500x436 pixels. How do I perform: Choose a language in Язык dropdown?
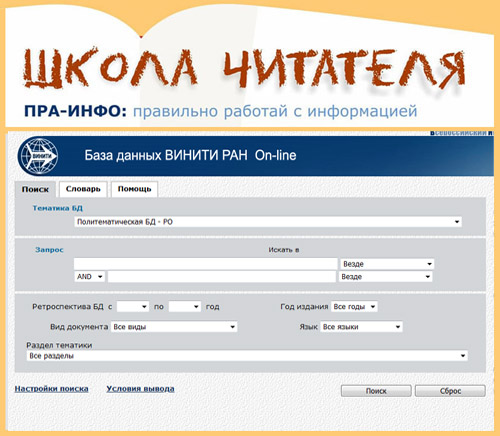coord(361,327)
